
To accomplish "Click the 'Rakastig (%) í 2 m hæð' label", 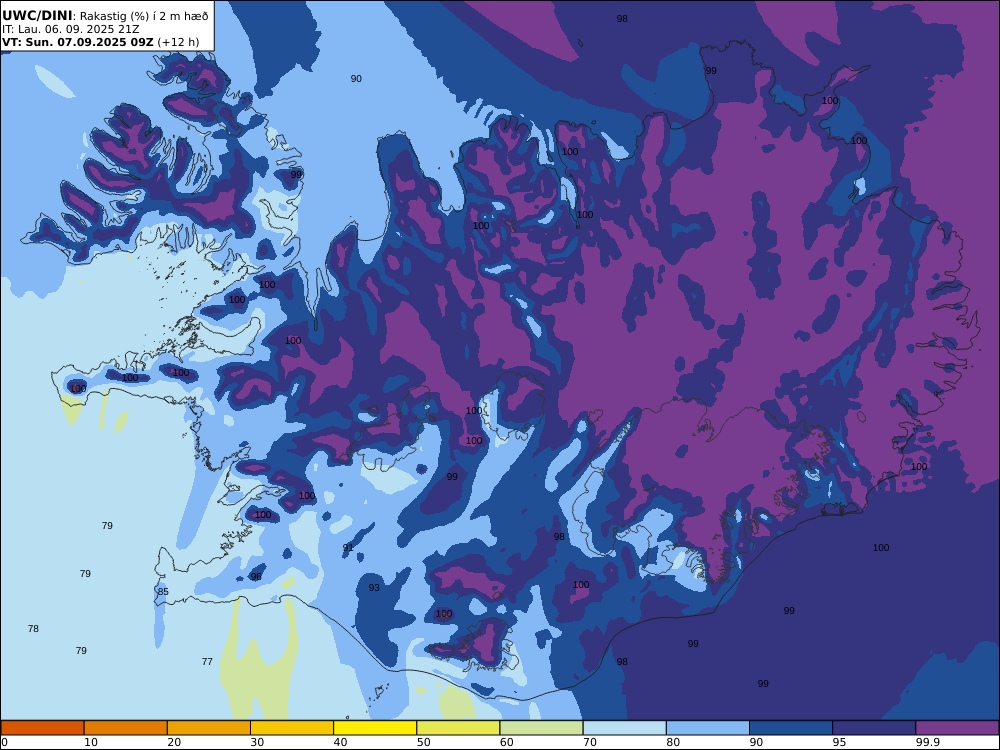I will (x=144, y=16).
